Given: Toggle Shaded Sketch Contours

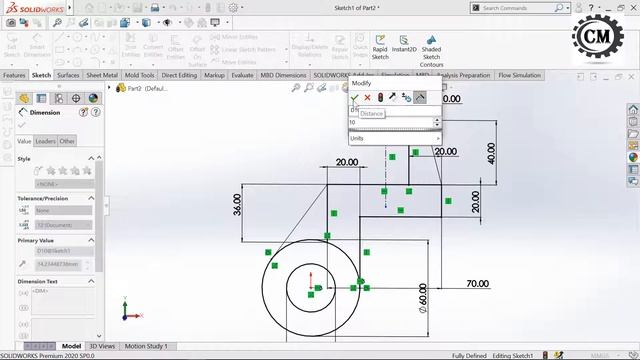Looking at the screenshot, I should pyautogui.click(x=431, y=51).
